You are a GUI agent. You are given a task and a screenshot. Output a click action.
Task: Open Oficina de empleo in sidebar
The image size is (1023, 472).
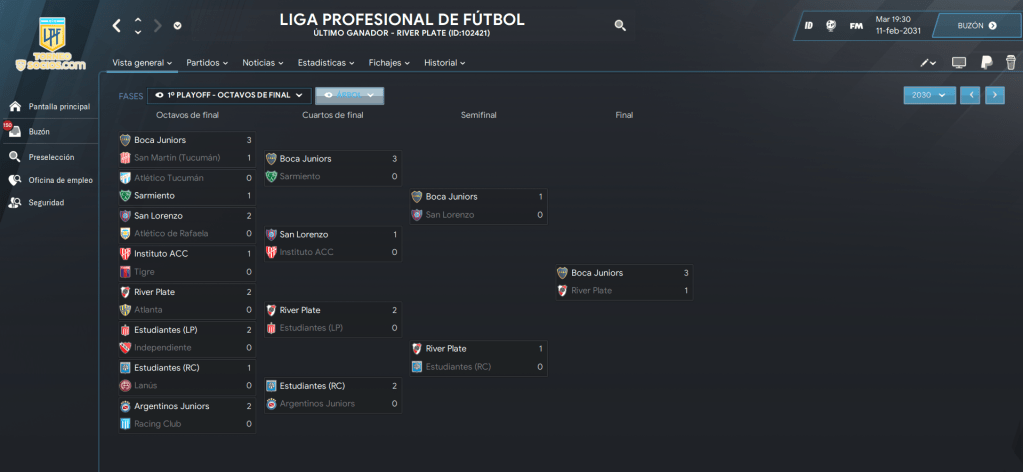(59, 180)
